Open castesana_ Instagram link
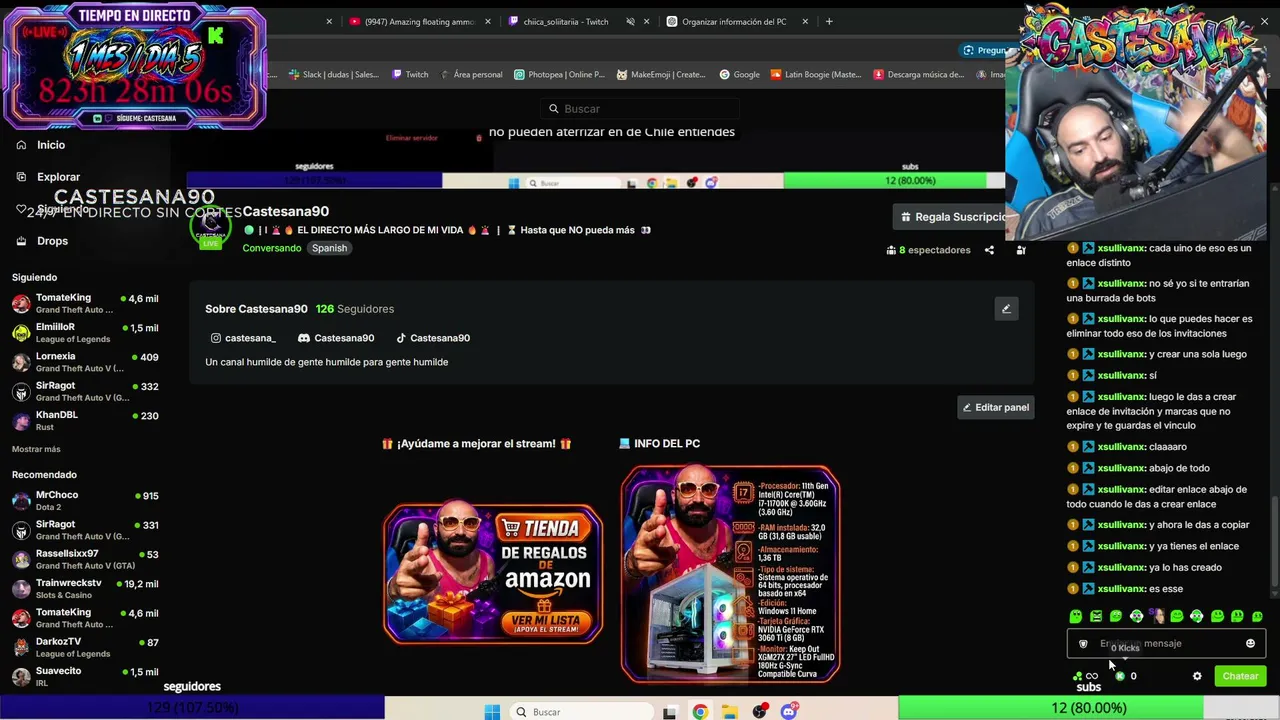Image resolution: width=1280 pixels, height=720 pixels. (243, 338)
